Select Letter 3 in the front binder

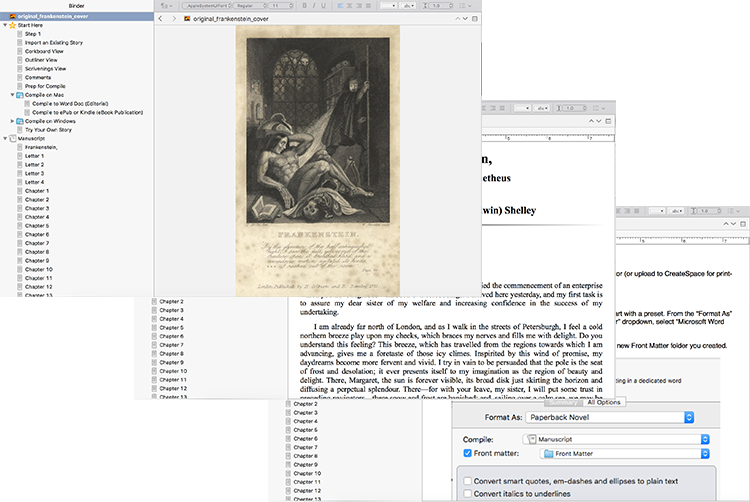point(34,173)
